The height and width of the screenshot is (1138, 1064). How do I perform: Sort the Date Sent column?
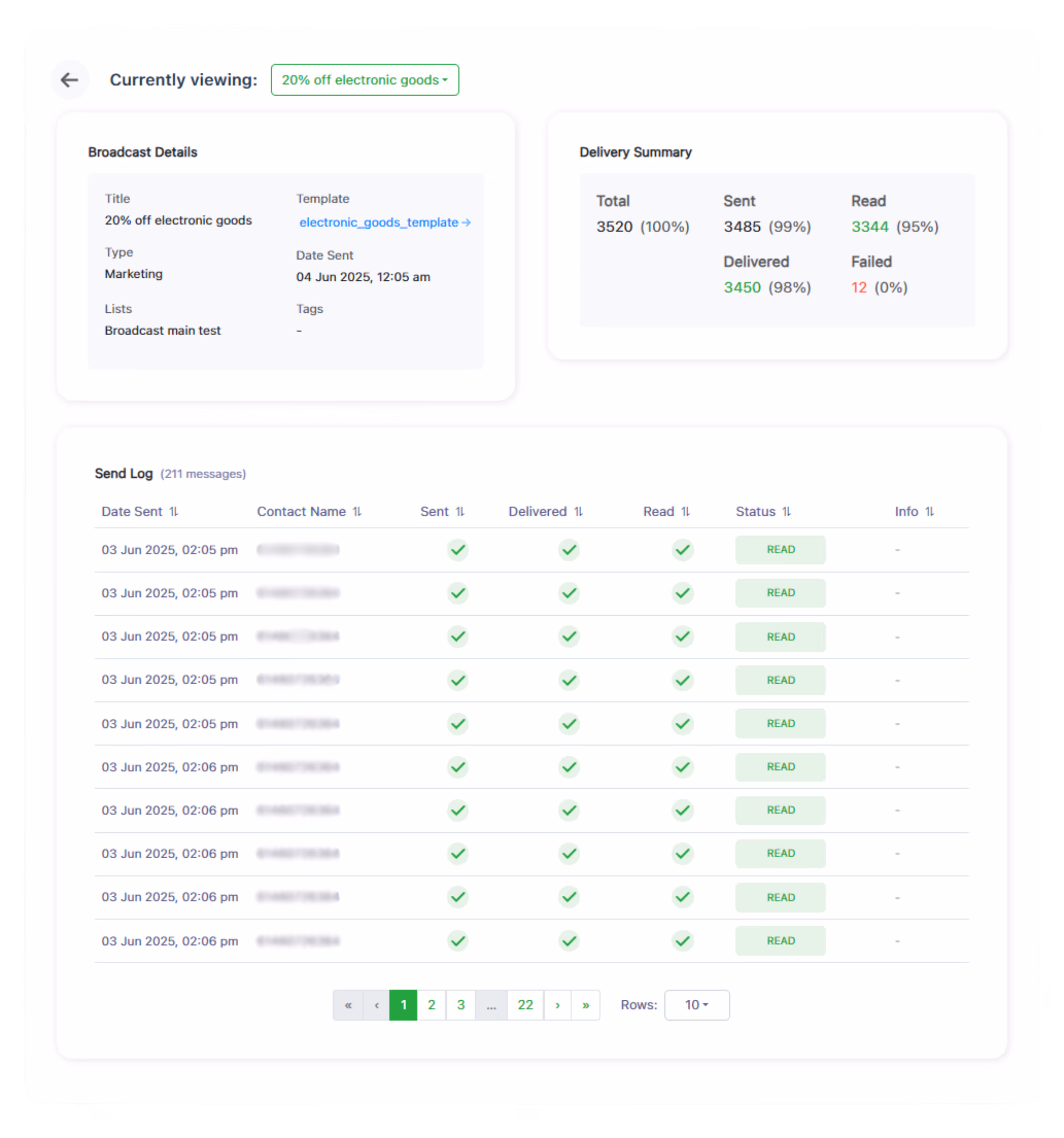pyautogui.click(x=174, y=511)
